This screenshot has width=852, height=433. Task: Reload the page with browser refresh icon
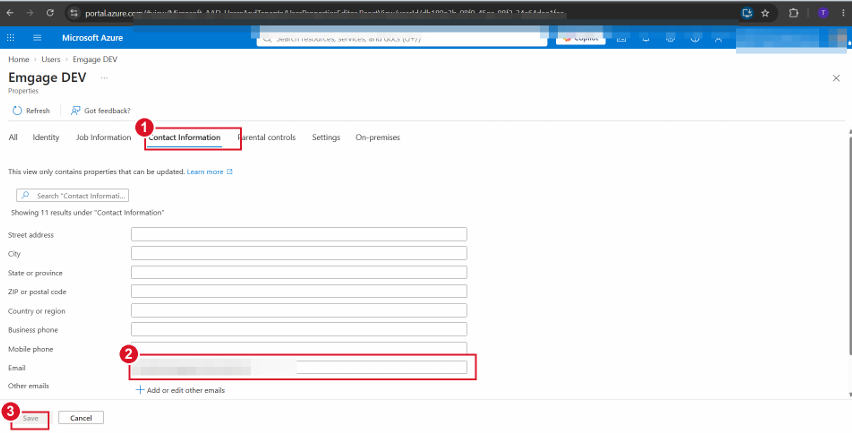tap(50, 12)
